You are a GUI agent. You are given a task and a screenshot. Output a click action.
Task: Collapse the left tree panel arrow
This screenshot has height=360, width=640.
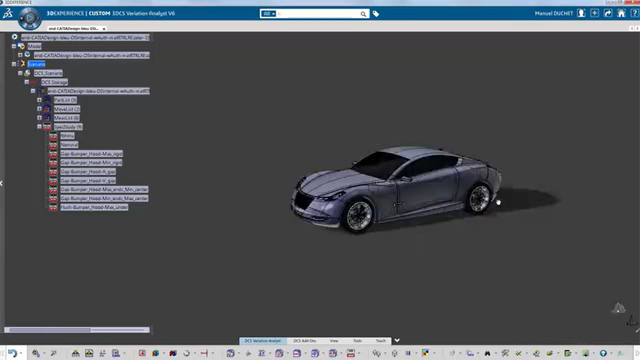coord(2,183)
